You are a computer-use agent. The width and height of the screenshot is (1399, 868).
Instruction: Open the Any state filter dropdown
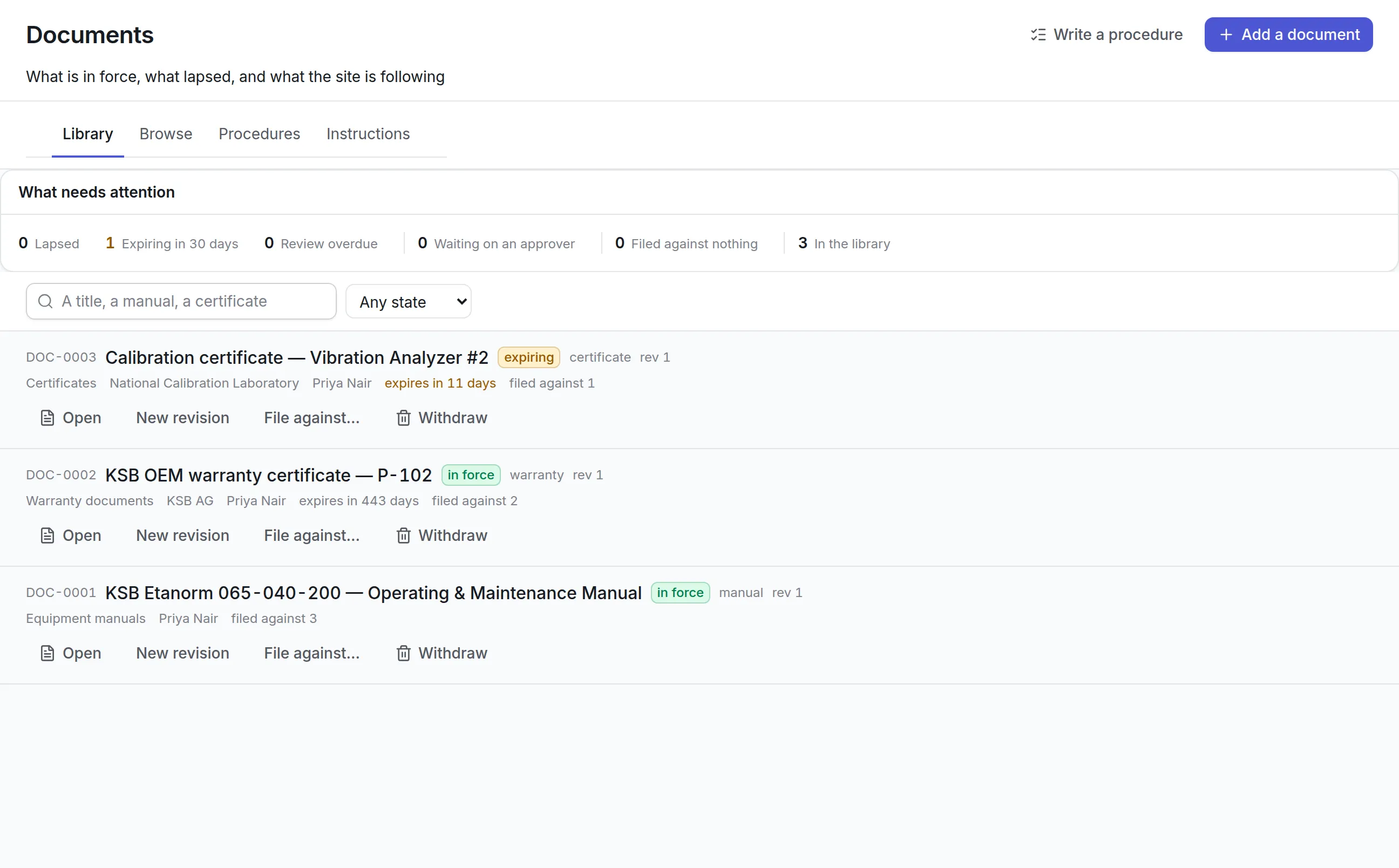click(x=409, y=301)
